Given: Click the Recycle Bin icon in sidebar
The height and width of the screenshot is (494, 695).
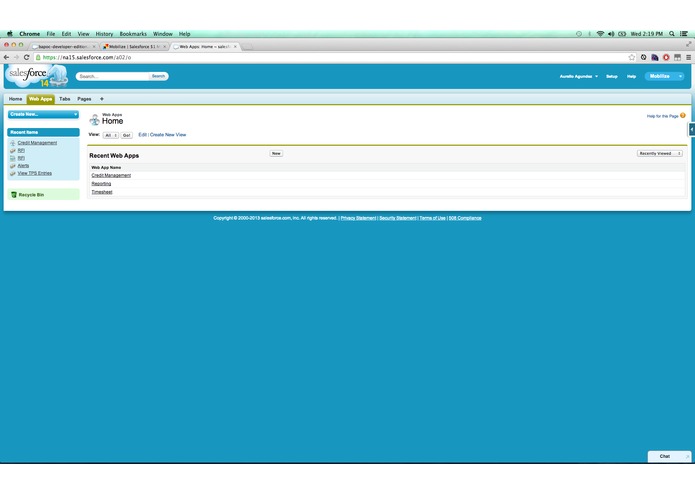Looking at the screenshot, I should (x=13, y=194).
